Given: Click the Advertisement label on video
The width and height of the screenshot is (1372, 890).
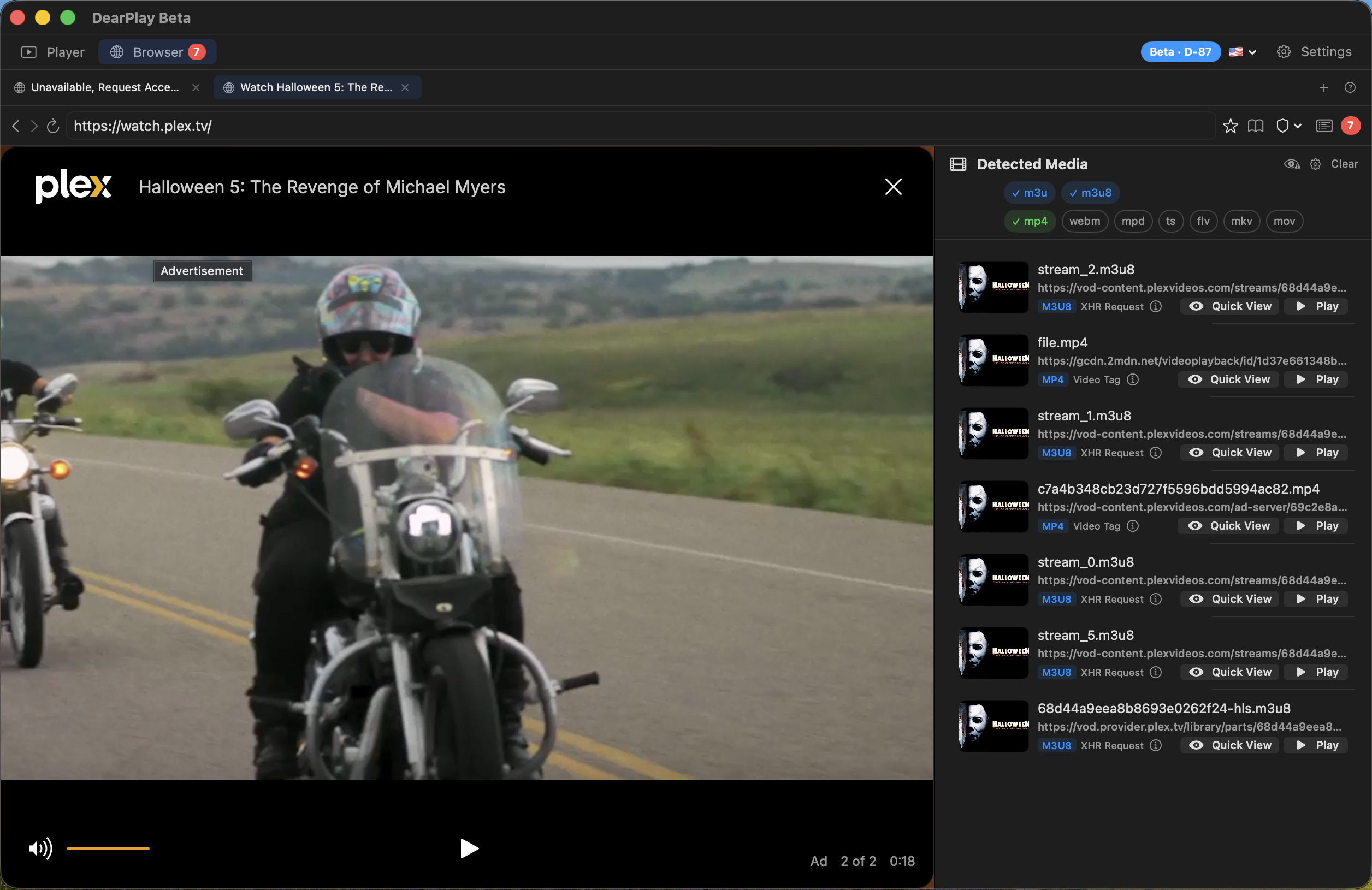Looking at the screenshot, I should click(x=202, y=271).
